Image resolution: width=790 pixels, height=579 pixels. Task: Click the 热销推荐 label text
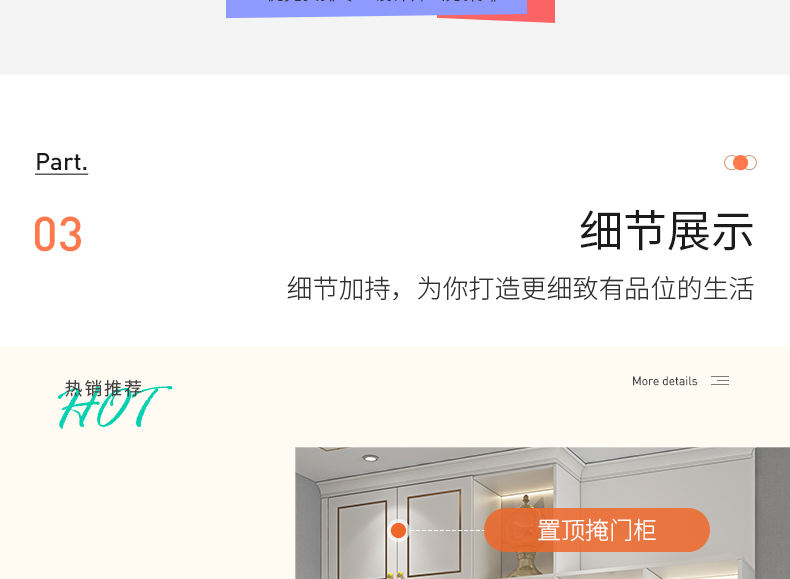tap(103, 389)
